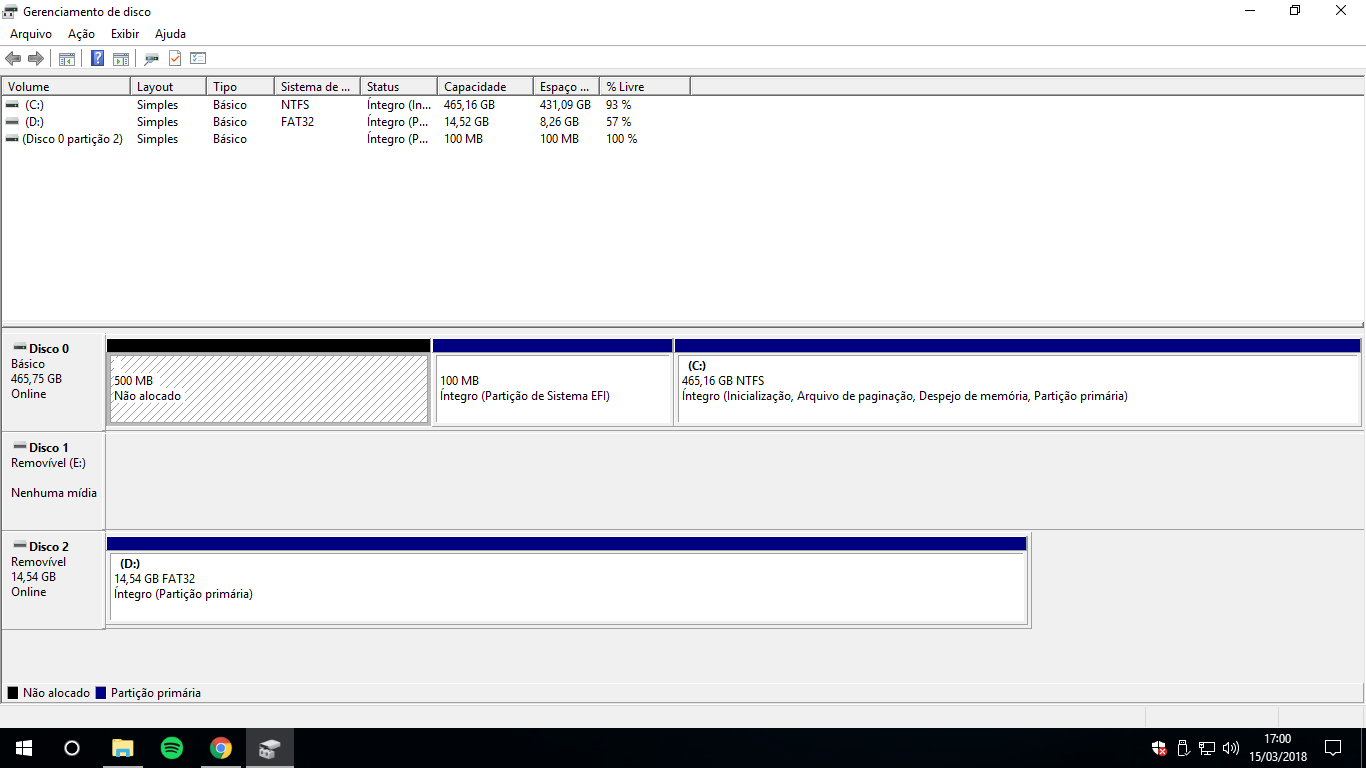
Task: Open the network tray icon
Action: point(1207,748)
